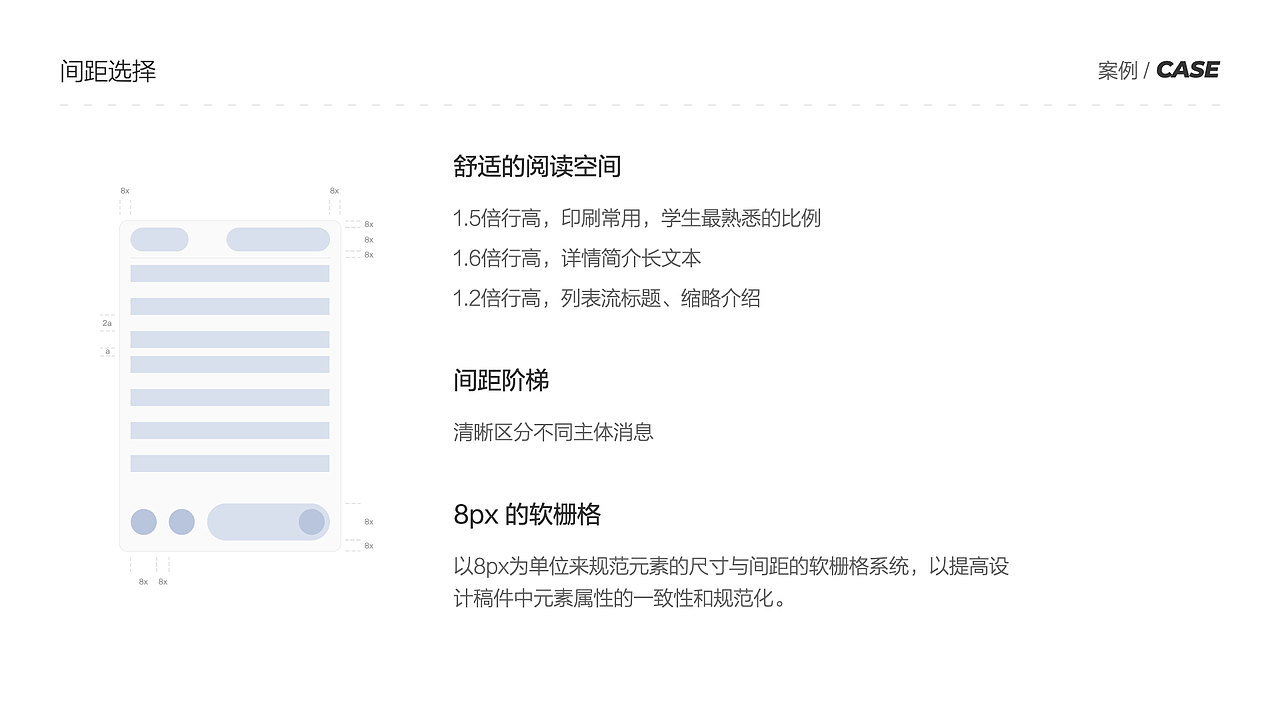1280x720 pixels.
Task: Click the CASE logo
Action: tap(1189, 70)
